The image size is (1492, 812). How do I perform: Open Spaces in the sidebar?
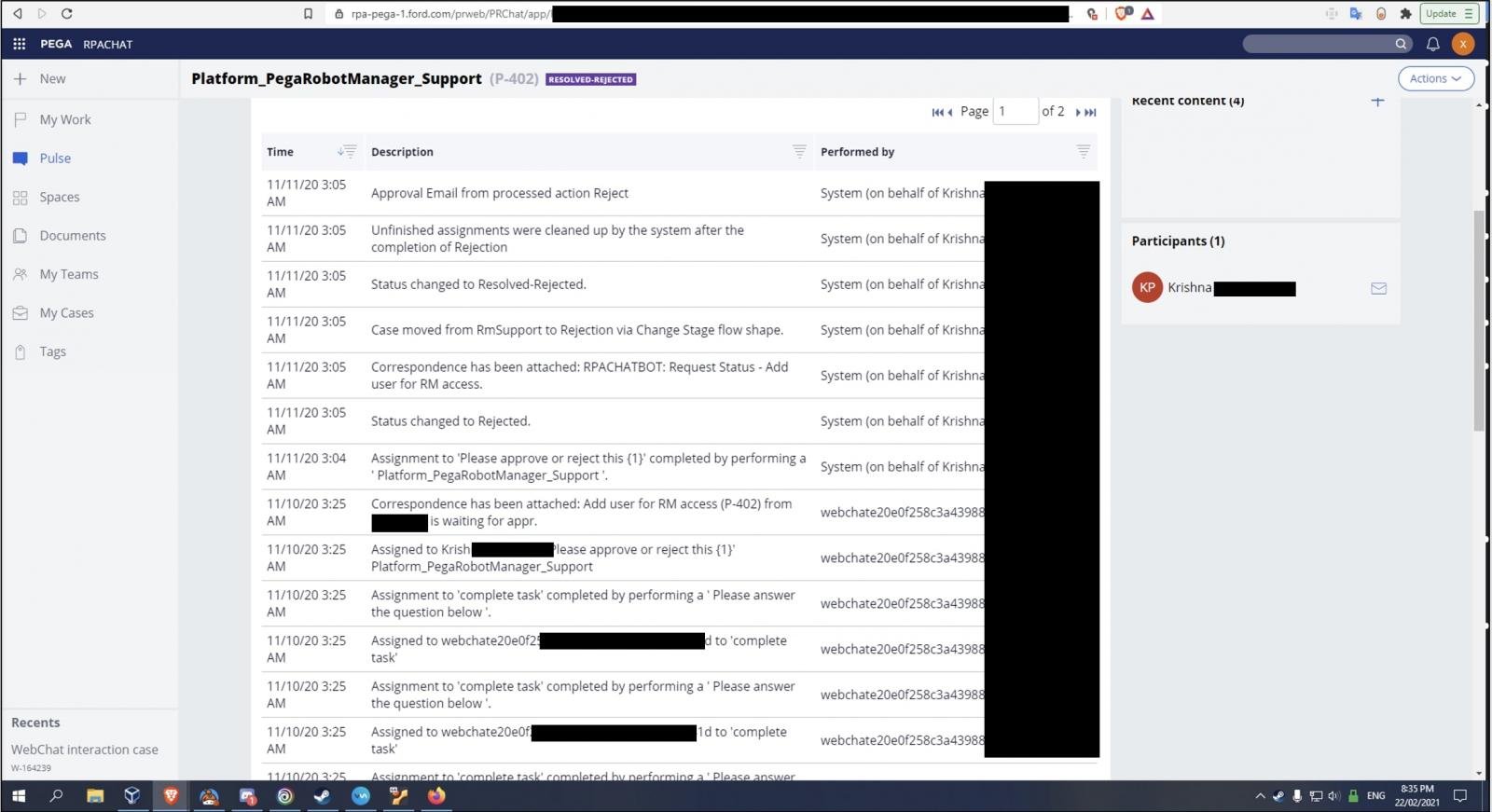(90, 197)
